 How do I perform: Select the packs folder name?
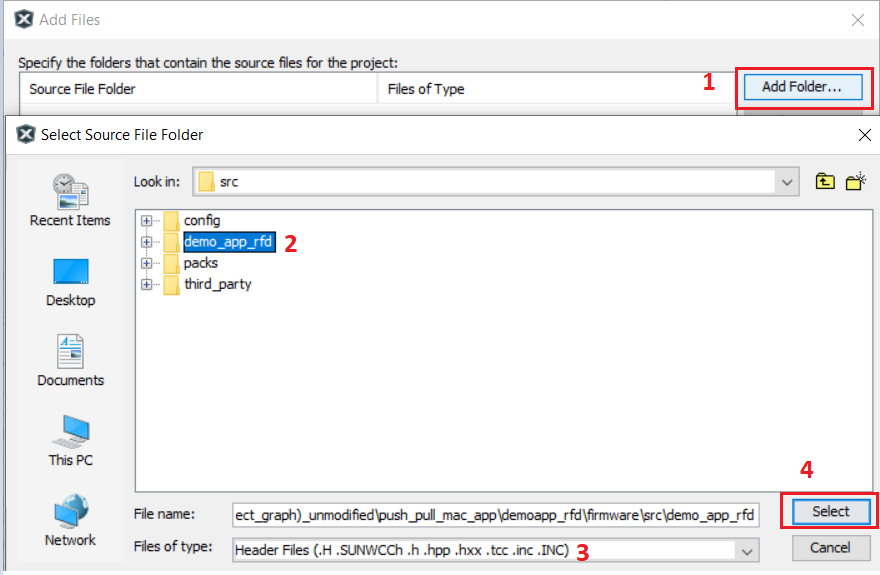201,263
